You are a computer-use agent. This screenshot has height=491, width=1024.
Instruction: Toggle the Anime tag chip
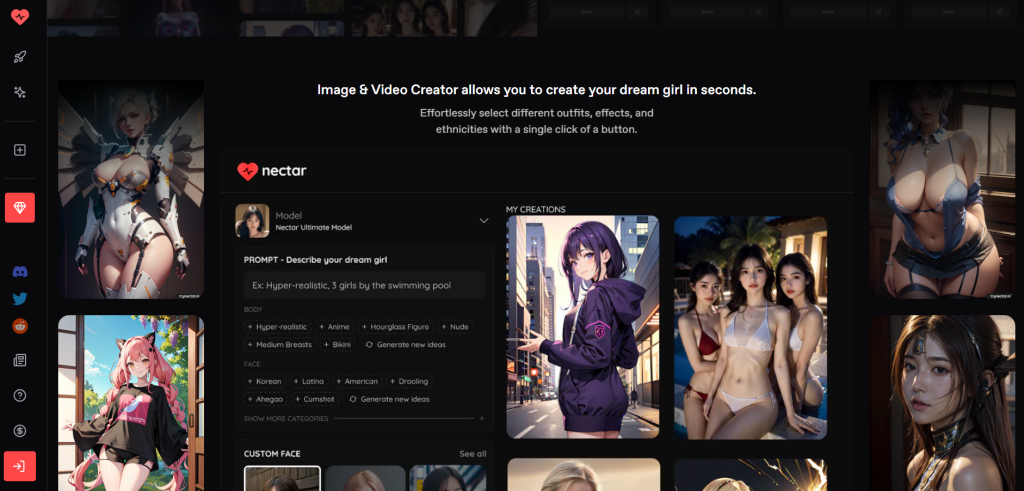[x=334, y=327]
